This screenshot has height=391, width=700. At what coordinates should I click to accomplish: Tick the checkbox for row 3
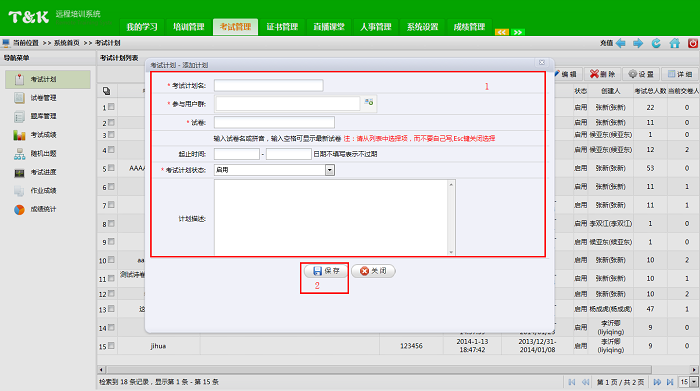(x=111, y=134)
